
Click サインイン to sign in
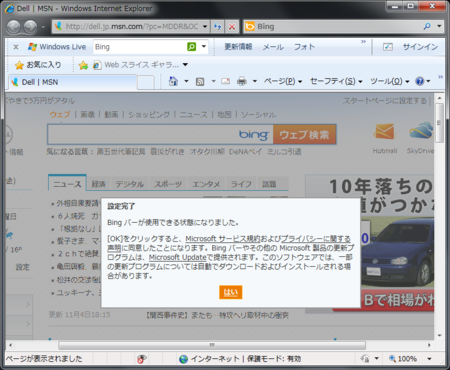pyautogui.click(x=420, y=47)
